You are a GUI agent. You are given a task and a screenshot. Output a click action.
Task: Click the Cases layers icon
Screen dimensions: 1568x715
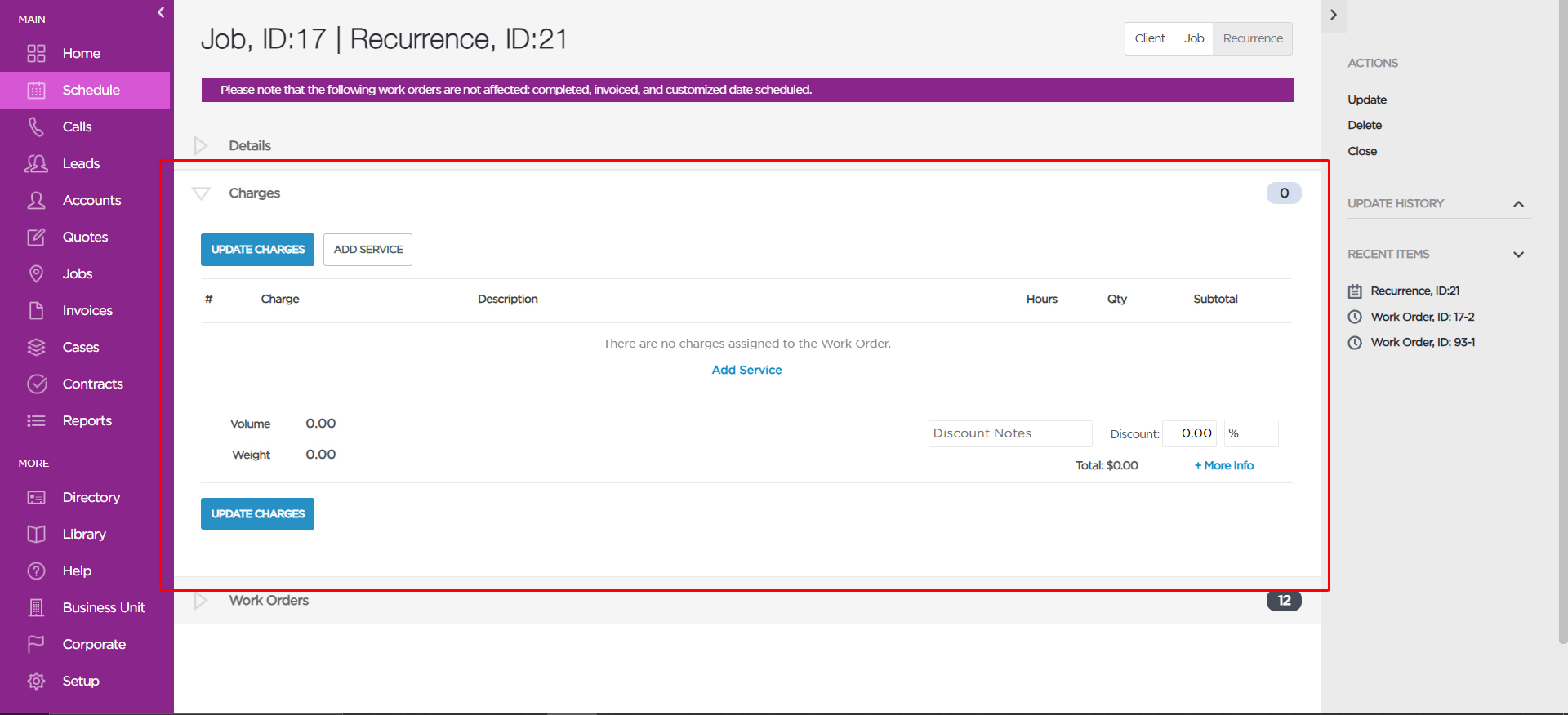pyautogui.click(x=36, y=348)
